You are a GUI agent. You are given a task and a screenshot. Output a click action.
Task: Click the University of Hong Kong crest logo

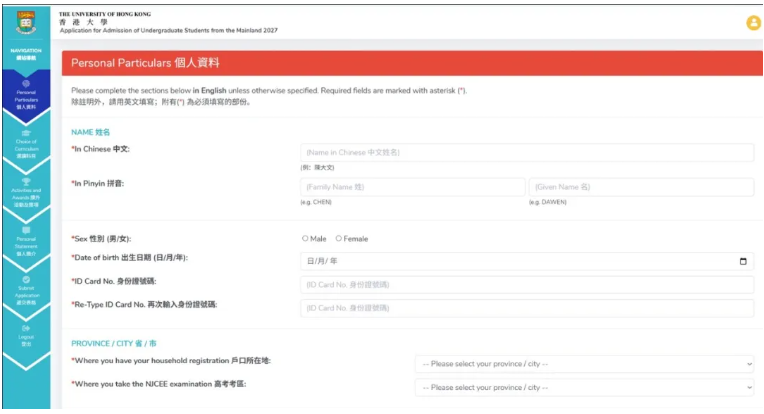26,22
